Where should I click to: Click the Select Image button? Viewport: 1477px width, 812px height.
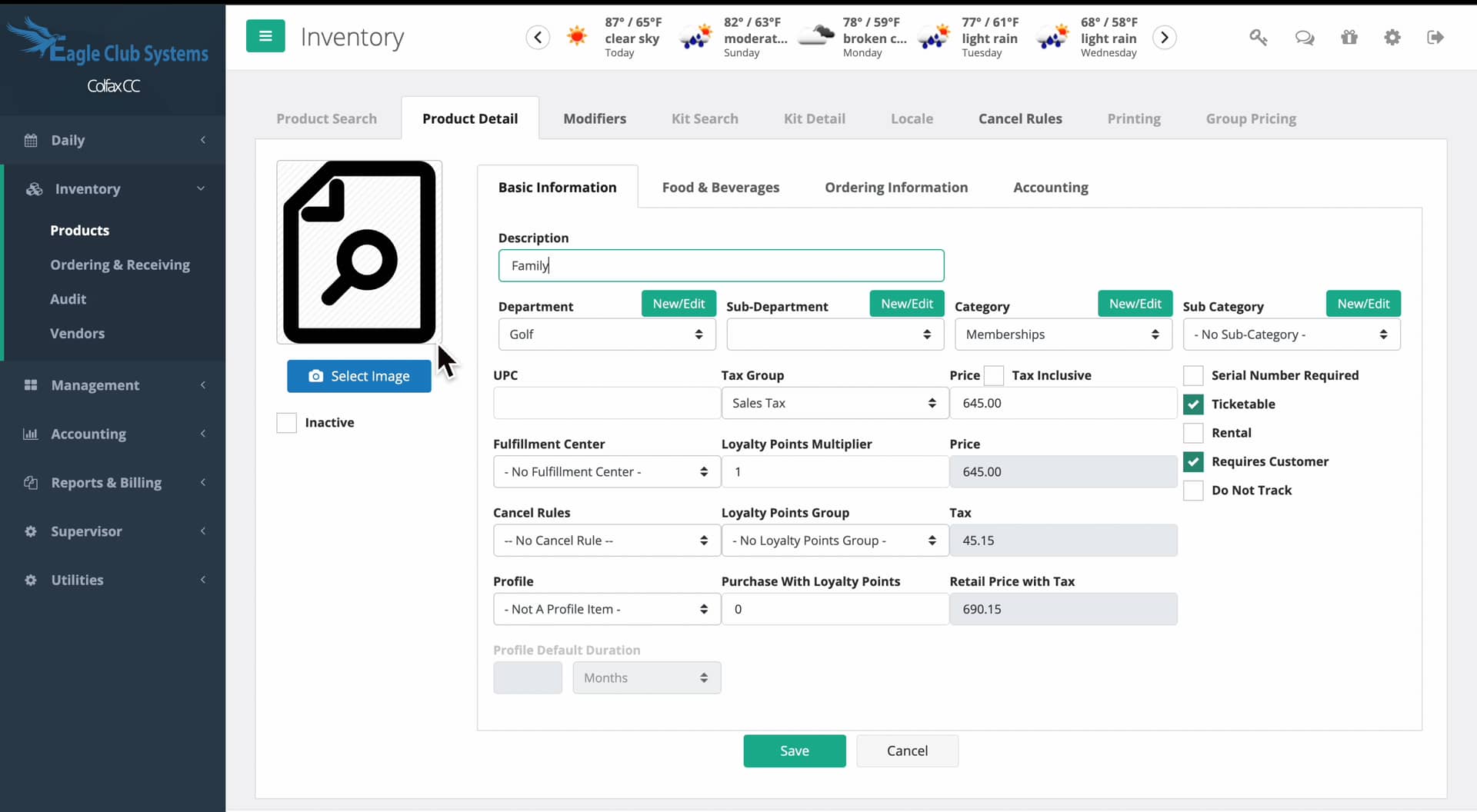pyautogui.click(x=358, y=376)
